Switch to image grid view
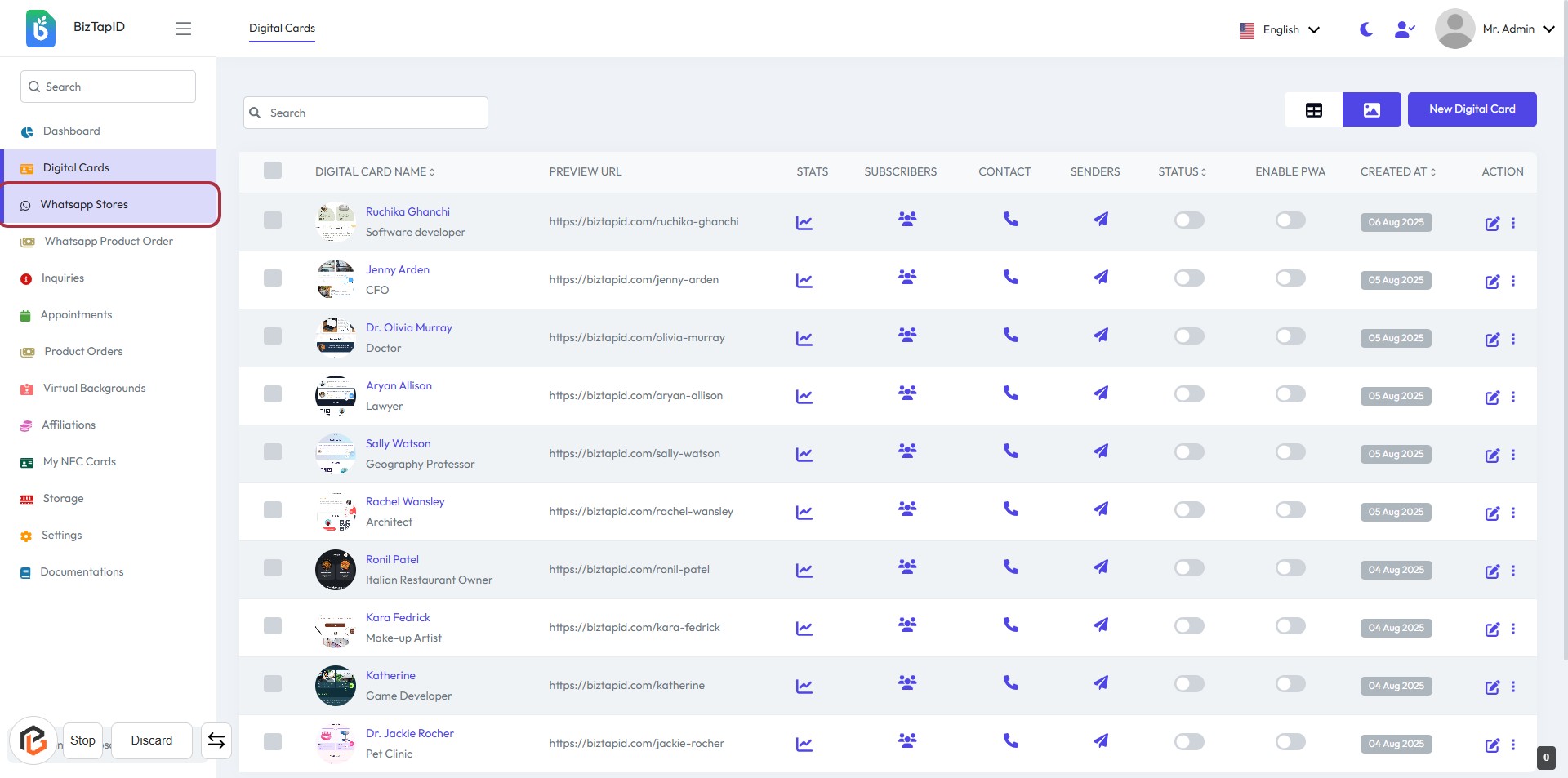 point(1371,109)
